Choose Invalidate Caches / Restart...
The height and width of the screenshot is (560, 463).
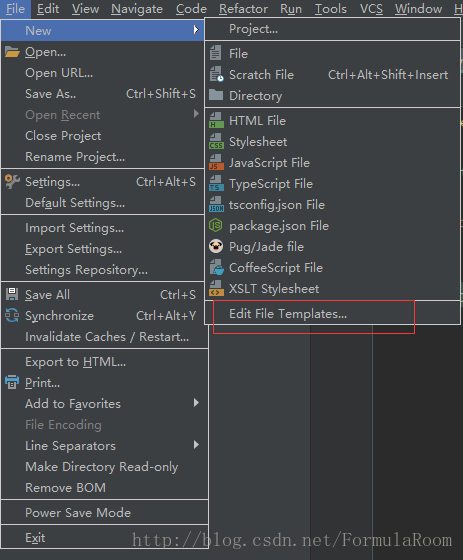105,336
